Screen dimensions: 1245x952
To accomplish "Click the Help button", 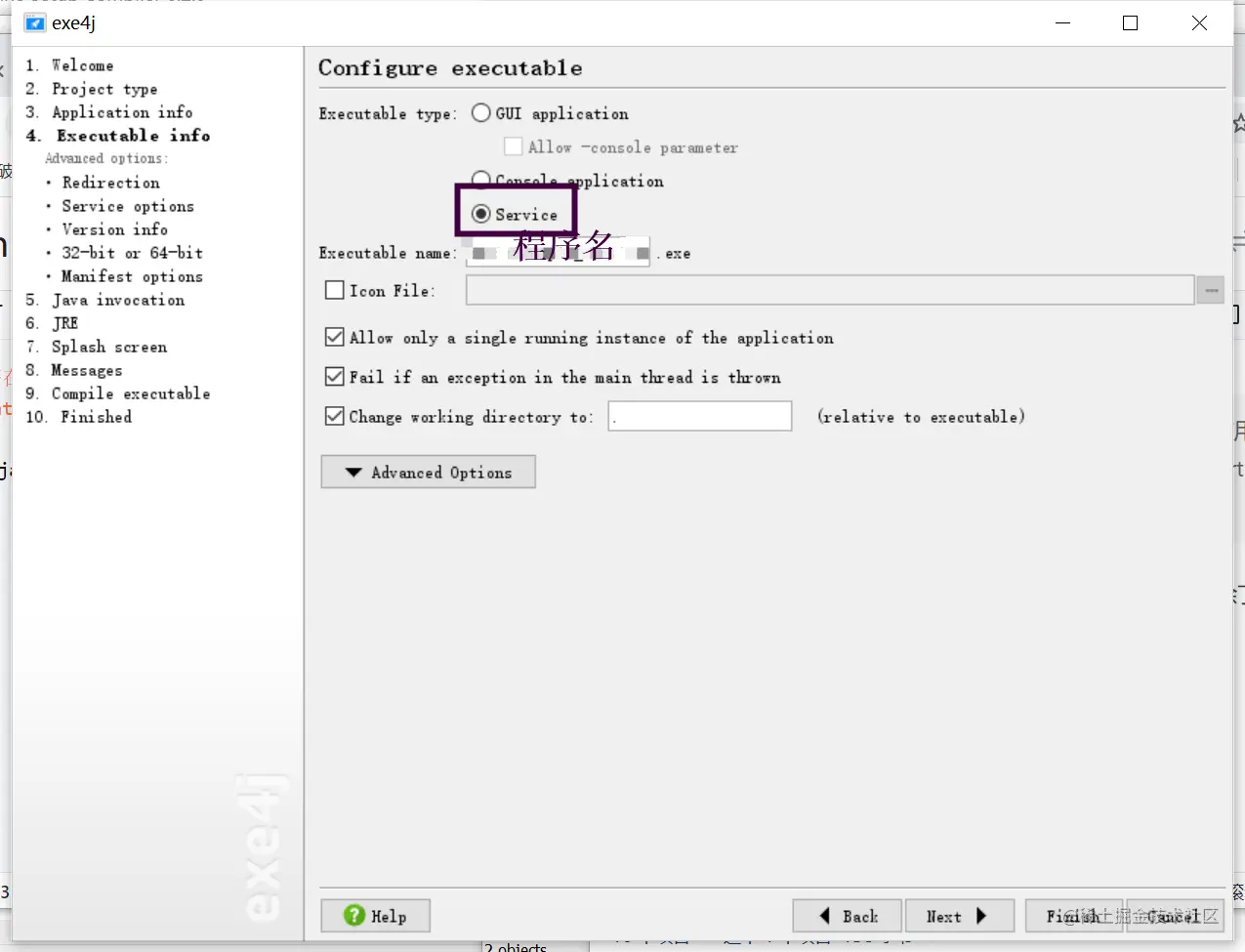I will tap(376, 916).
